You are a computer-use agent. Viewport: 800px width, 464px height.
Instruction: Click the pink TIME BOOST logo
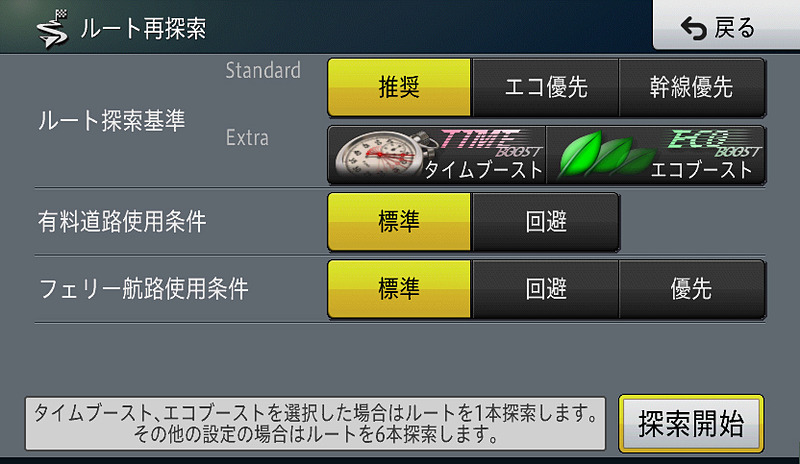coord(491,143)
